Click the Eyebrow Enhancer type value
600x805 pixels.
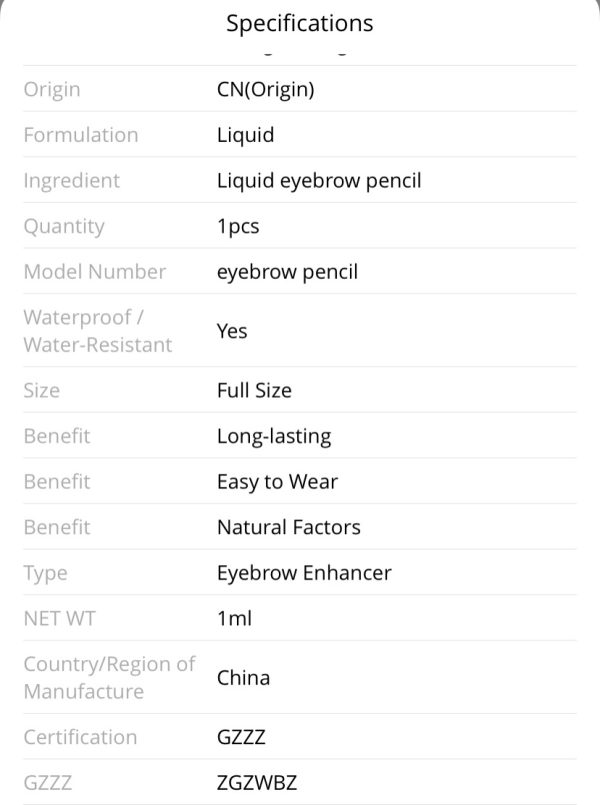click(x=304, y=573)
